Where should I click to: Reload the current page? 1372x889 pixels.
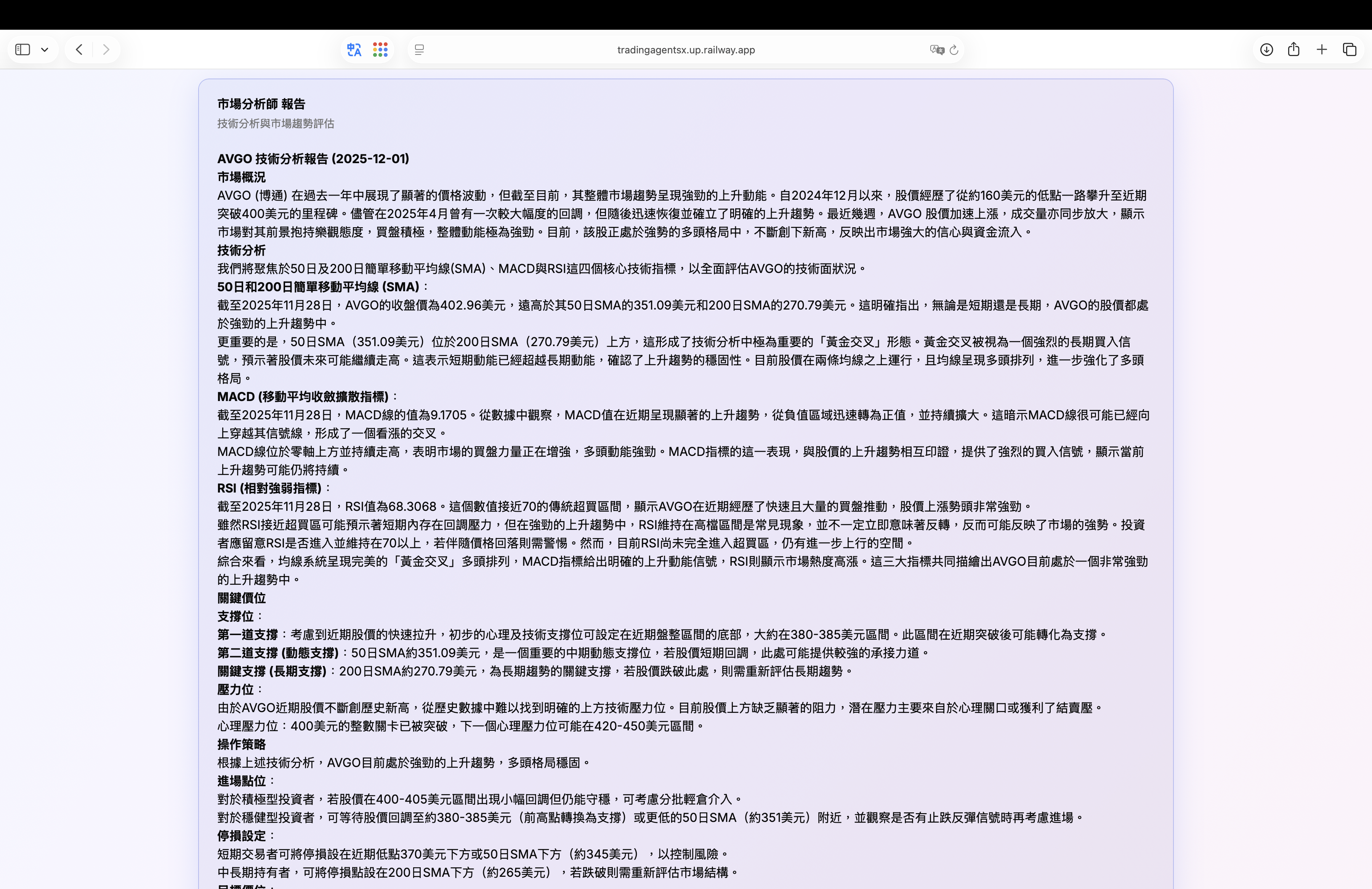(954, 50)
